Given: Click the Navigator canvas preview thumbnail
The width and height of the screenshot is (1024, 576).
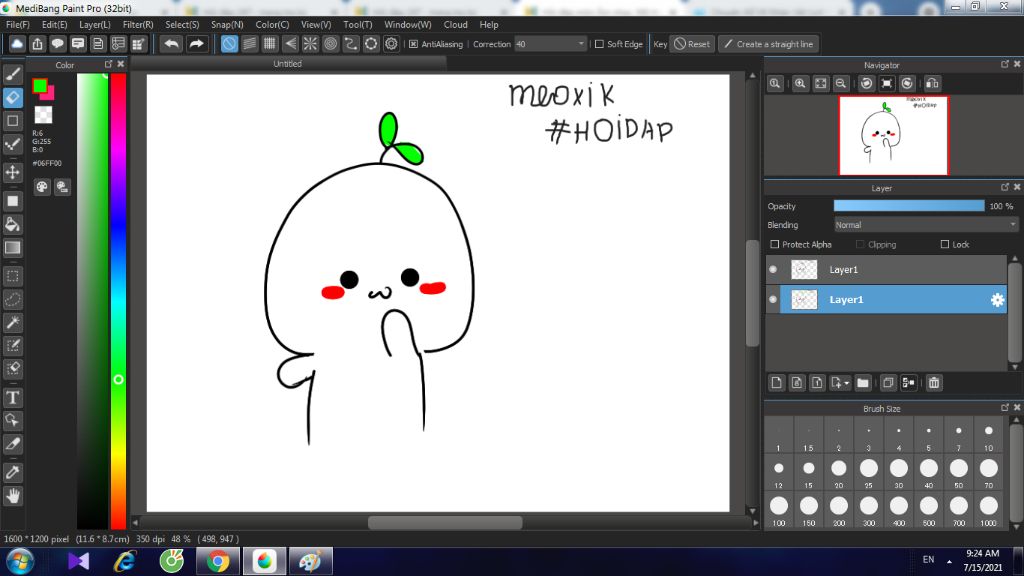Looking at the screenshot, I should (x=893, y=136).
